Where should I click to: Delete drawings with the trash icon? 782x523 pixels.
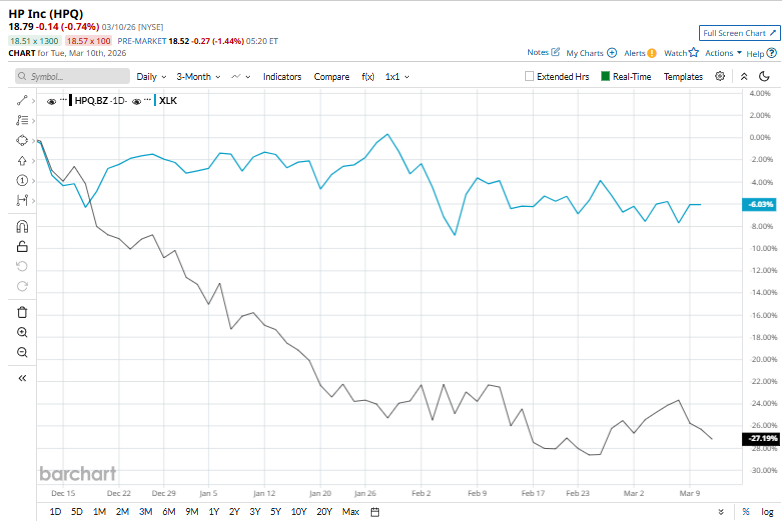22,312
